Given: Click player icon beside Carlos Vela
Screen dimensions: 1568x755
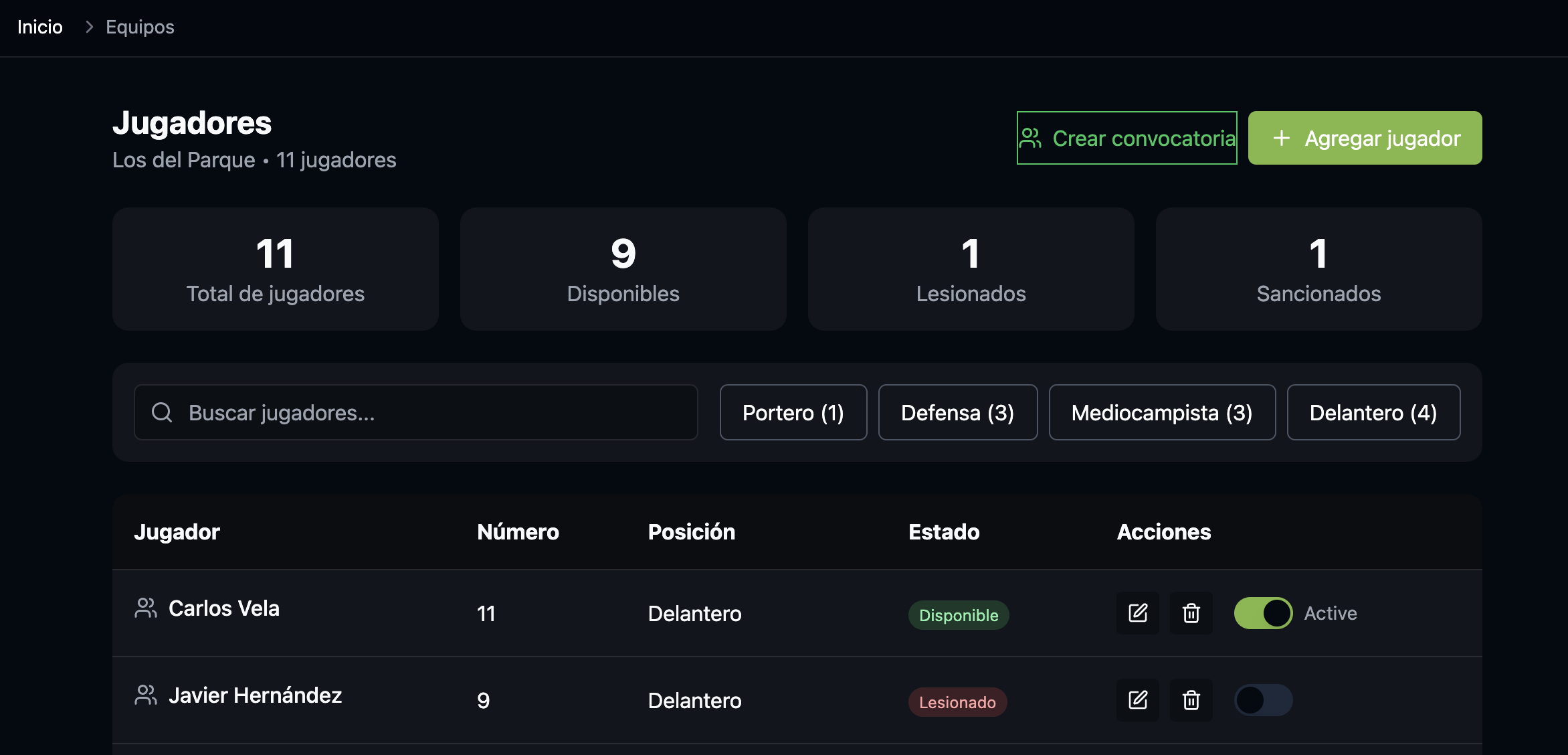Looking at the screenshot, I should pyautogui.click(x=145, y=608).
